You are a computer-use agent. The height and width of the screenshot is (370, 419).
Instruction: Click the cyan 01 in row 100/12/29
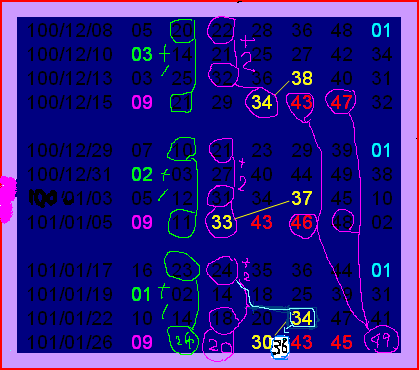(x=381, y=150)
